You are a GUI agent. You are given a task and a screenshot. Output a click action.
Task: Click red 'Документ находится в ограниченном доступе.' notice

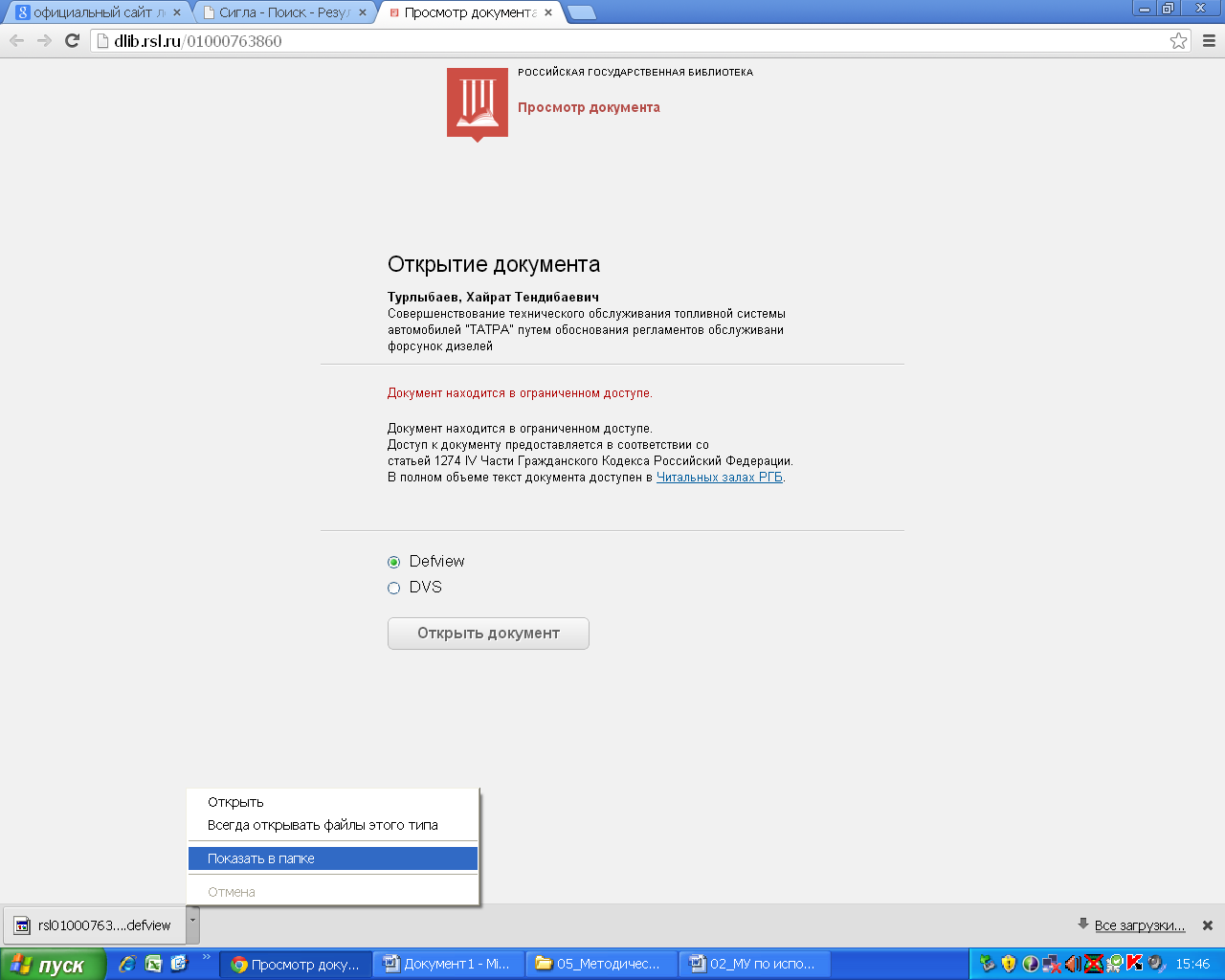(520, 393)
